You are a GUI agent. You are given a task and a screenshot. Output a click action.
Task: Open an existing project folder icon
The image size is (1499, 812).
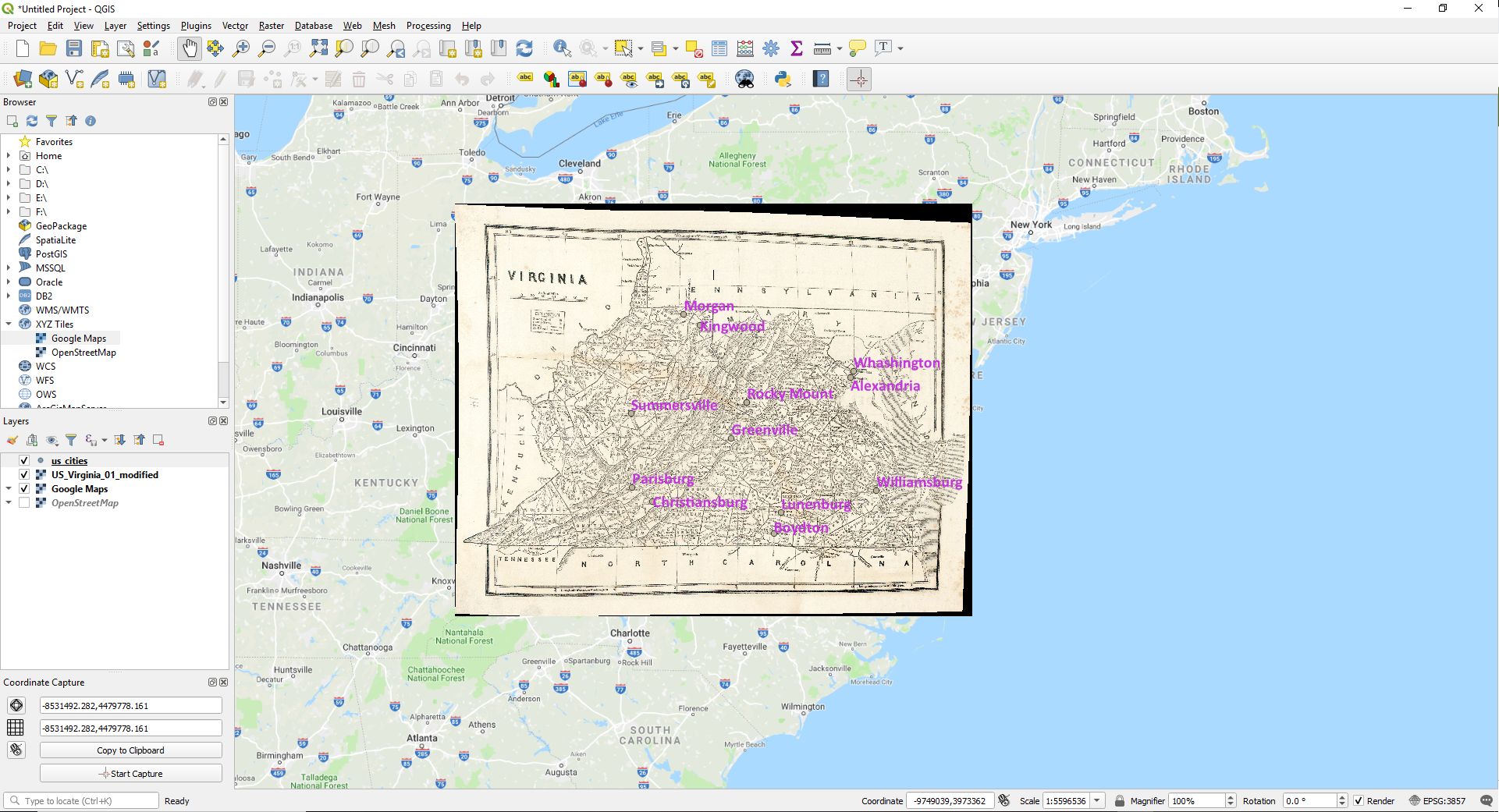coord(48,48)
